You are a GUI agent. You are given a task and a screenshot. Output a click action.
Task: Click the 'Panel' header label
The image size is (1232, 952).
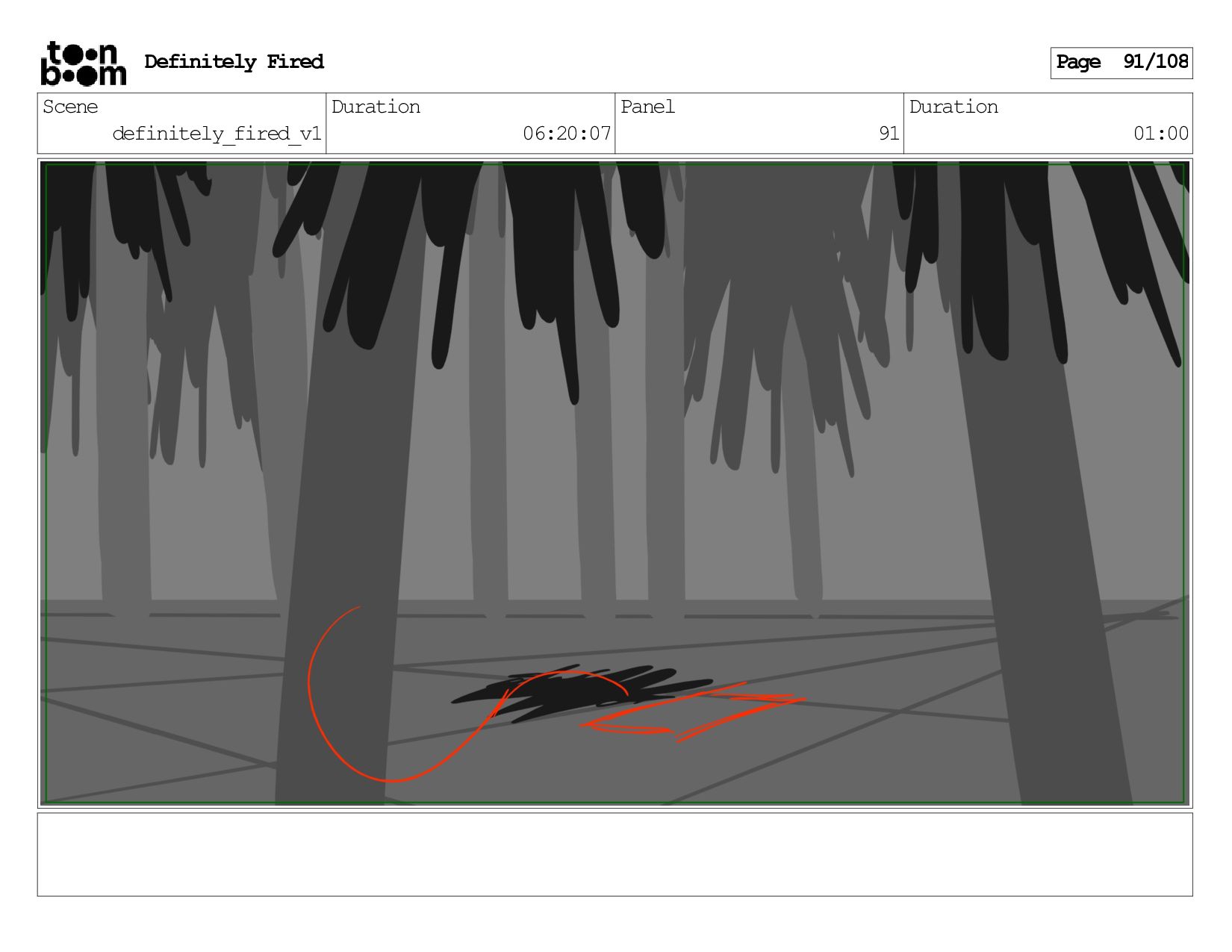[647, 107]
